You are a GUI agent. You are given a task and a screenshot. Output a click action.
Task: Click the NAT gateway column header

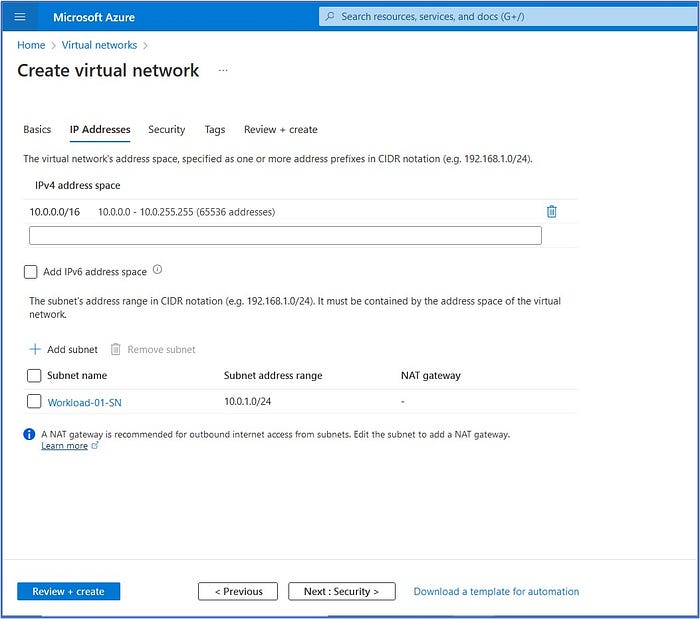(x=430, y=375)
